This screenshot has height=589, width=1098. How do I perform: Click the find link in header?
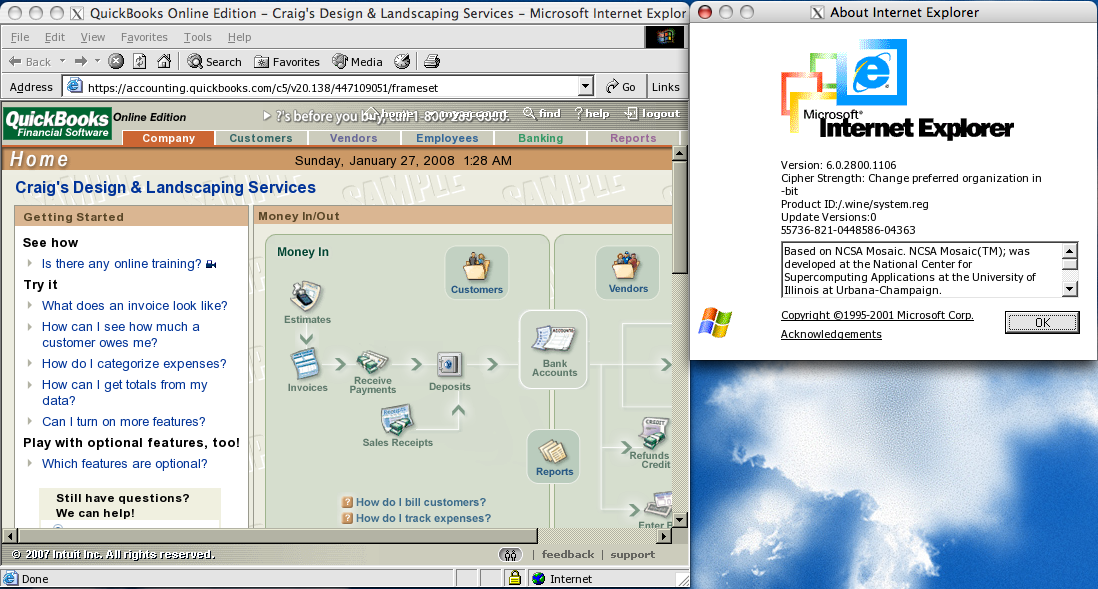coord(542,113)
